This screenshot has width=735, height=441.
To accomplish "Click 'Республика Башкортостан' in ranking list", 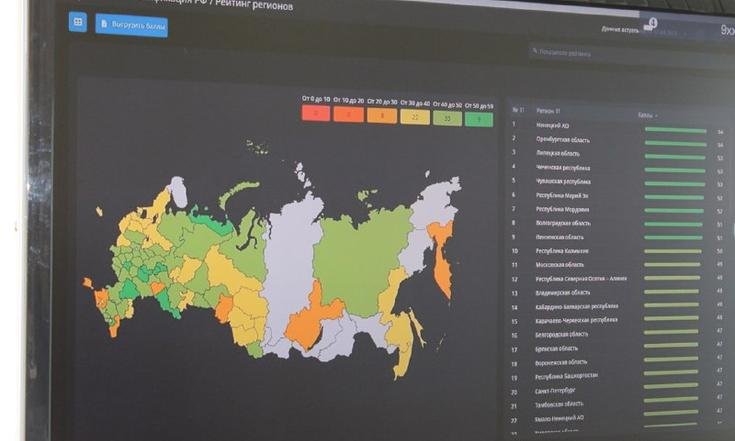I will click(x=568, y=376).
